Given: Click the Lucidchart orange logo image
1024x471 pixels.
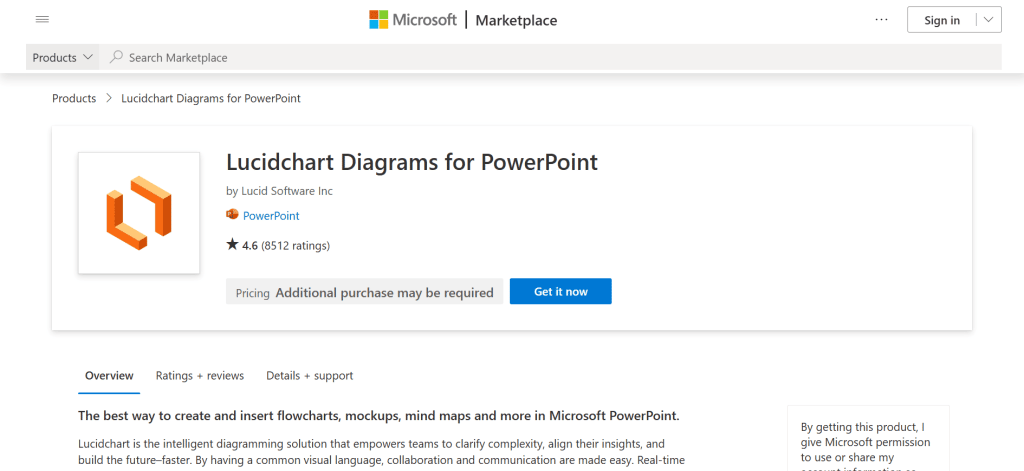Looking at the screenshot, I should (139, 213).
